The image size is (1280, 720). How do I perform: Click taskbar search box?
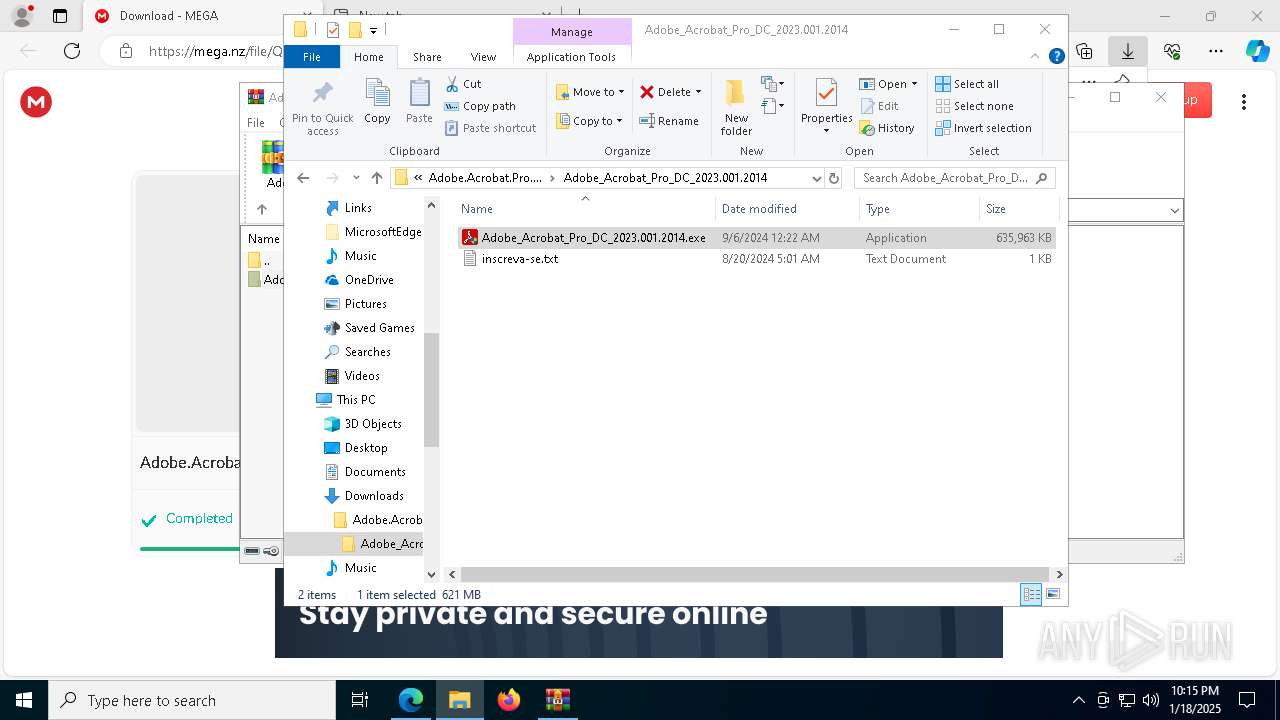tap(192, 700)
